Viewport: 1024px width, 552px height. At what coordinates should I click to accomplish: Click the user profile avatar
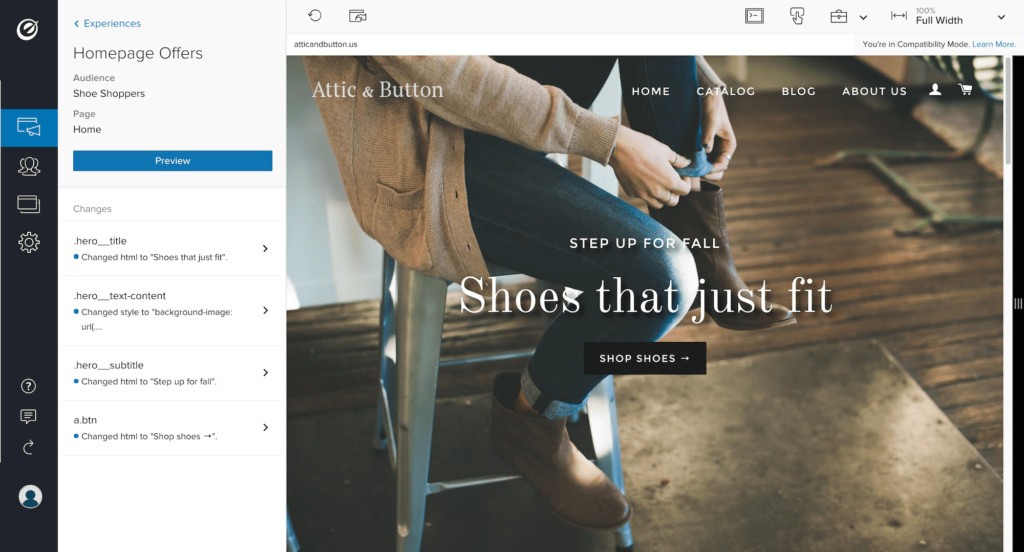click(x=30, y=496)
